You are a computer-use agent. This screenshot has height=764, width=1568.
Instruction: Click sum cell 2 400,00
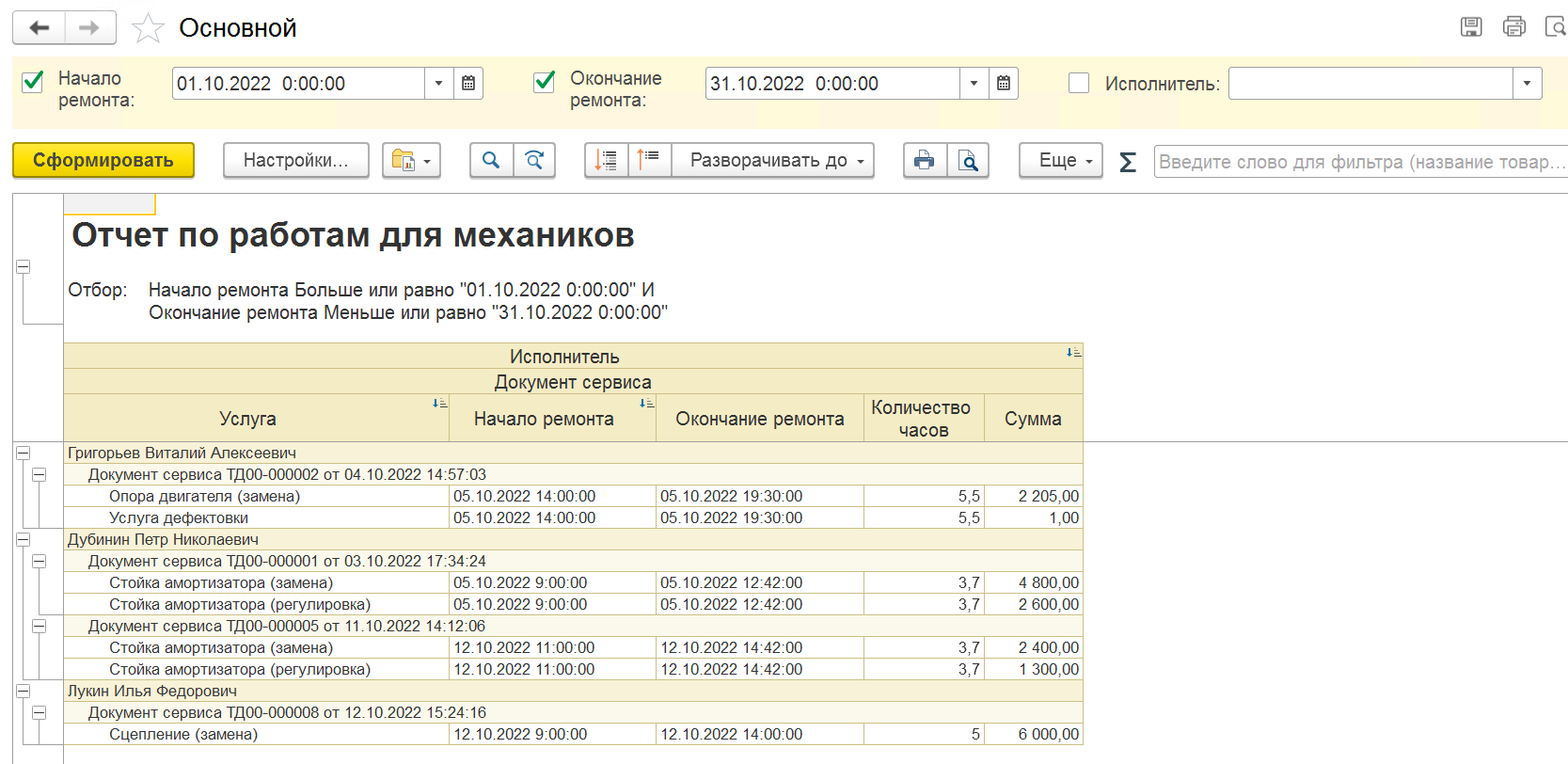(1034, 647)
